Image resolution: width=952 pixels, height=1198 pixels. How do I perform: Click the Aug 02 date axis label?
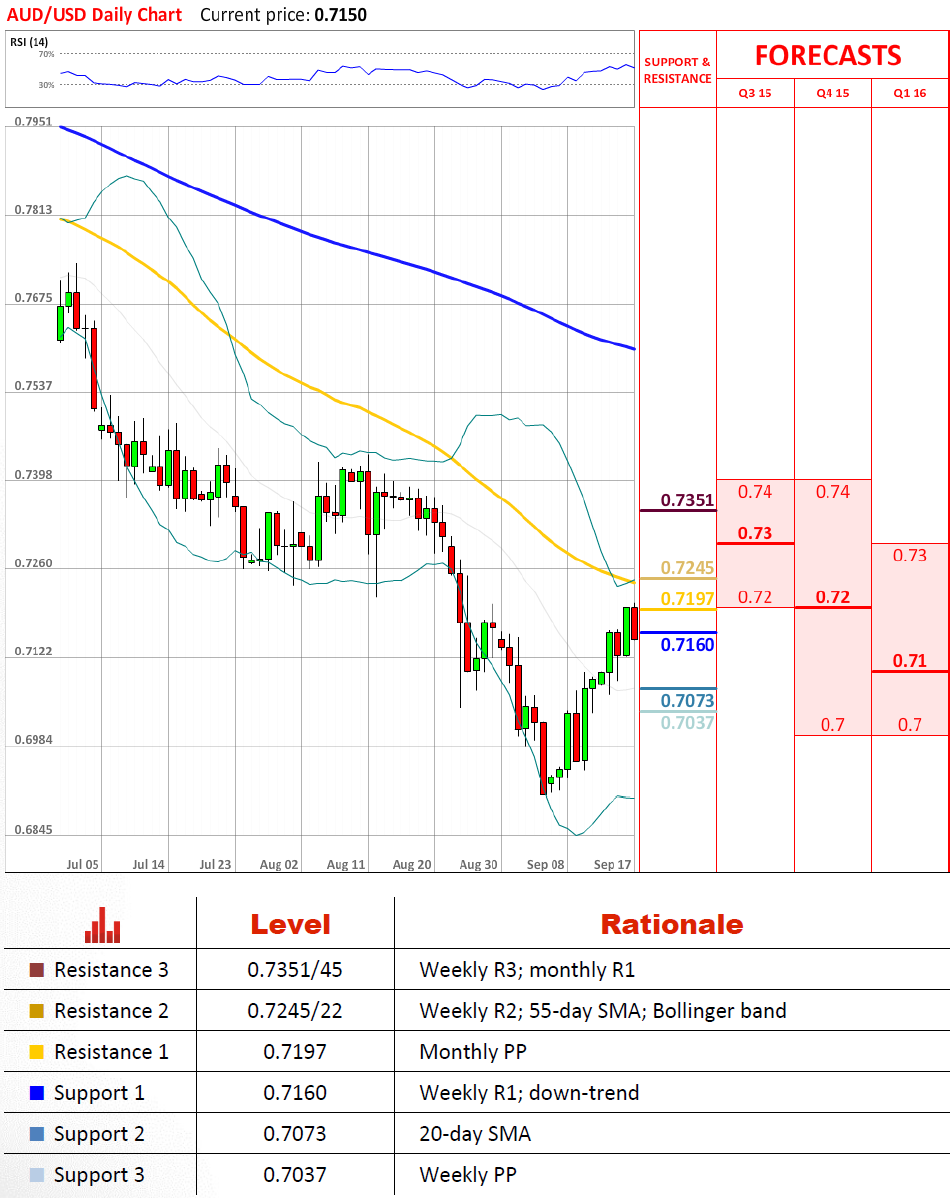[279, 864]
